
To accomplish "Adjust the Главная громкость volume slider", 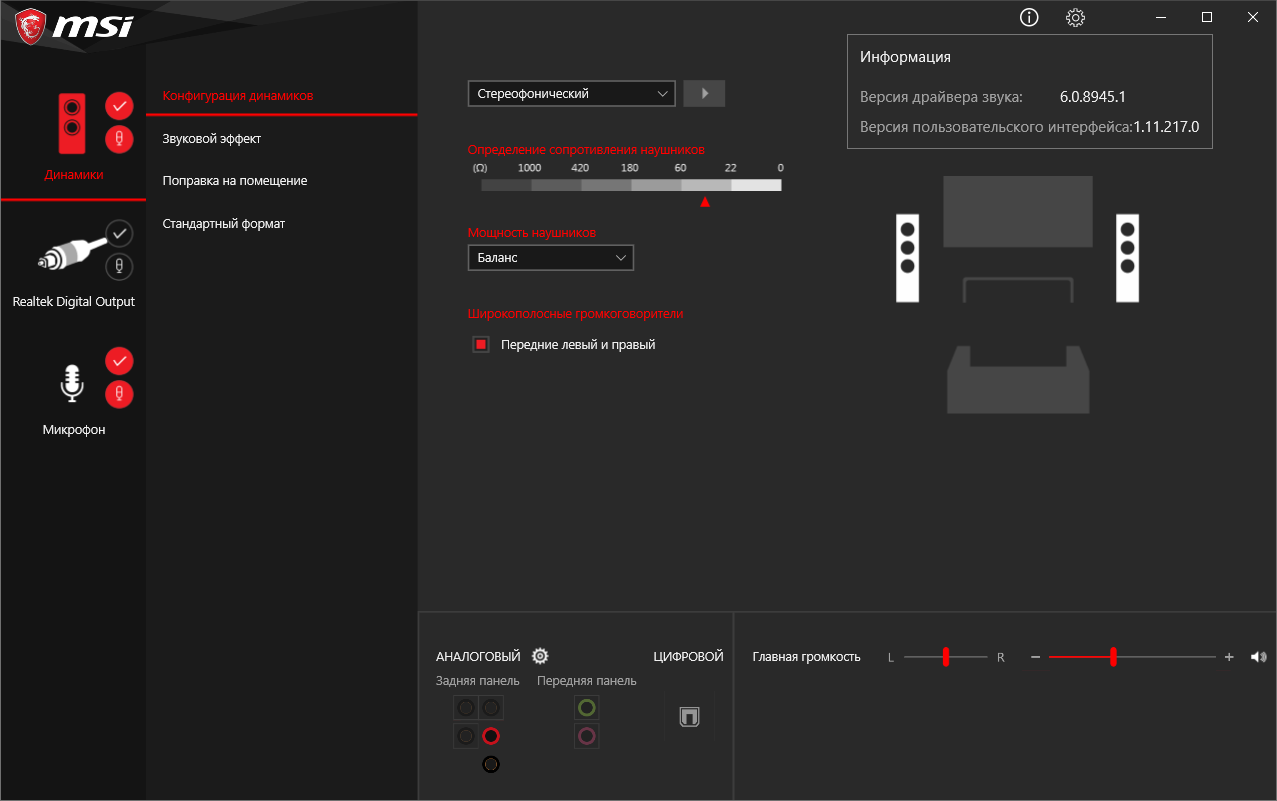I will click(1132, 657).
